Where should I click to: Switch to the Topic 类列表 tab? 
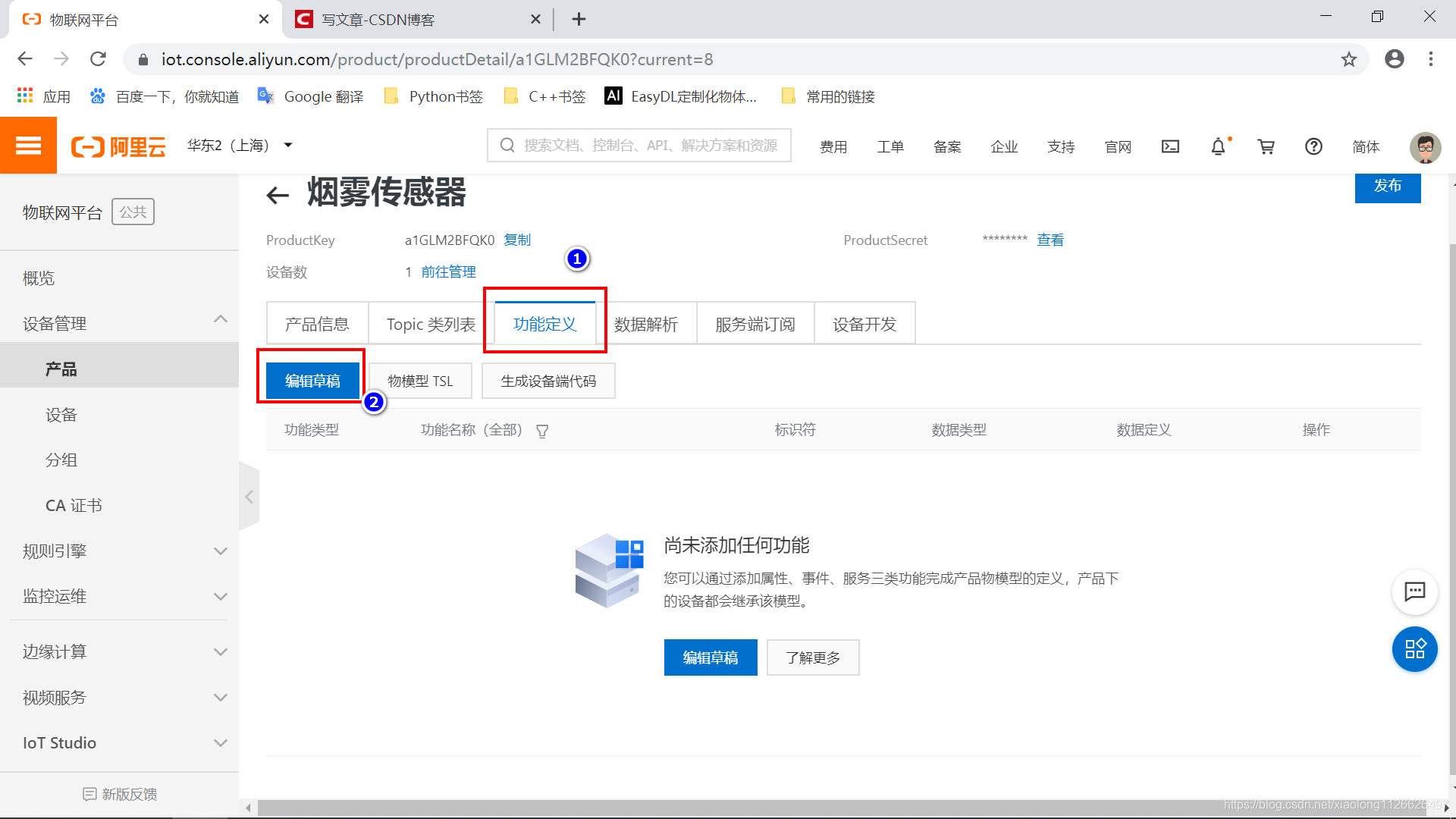pos(431,324)
